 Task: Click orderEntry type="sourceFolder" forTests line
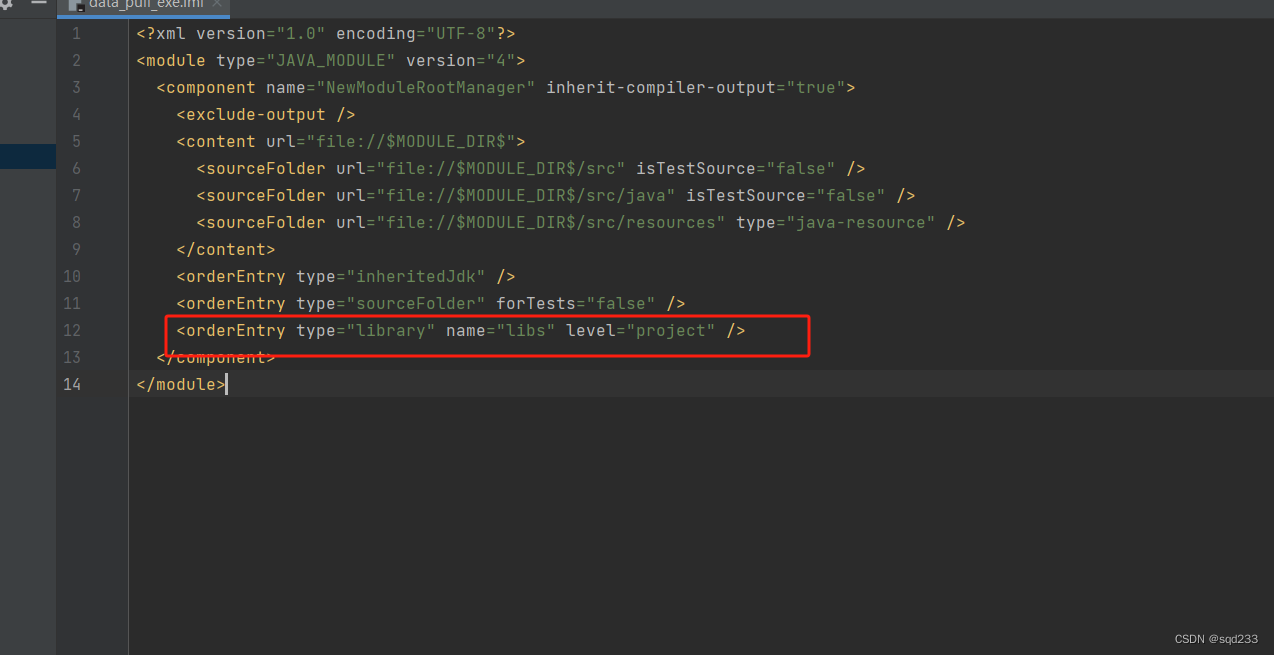(x=430, y=303)
